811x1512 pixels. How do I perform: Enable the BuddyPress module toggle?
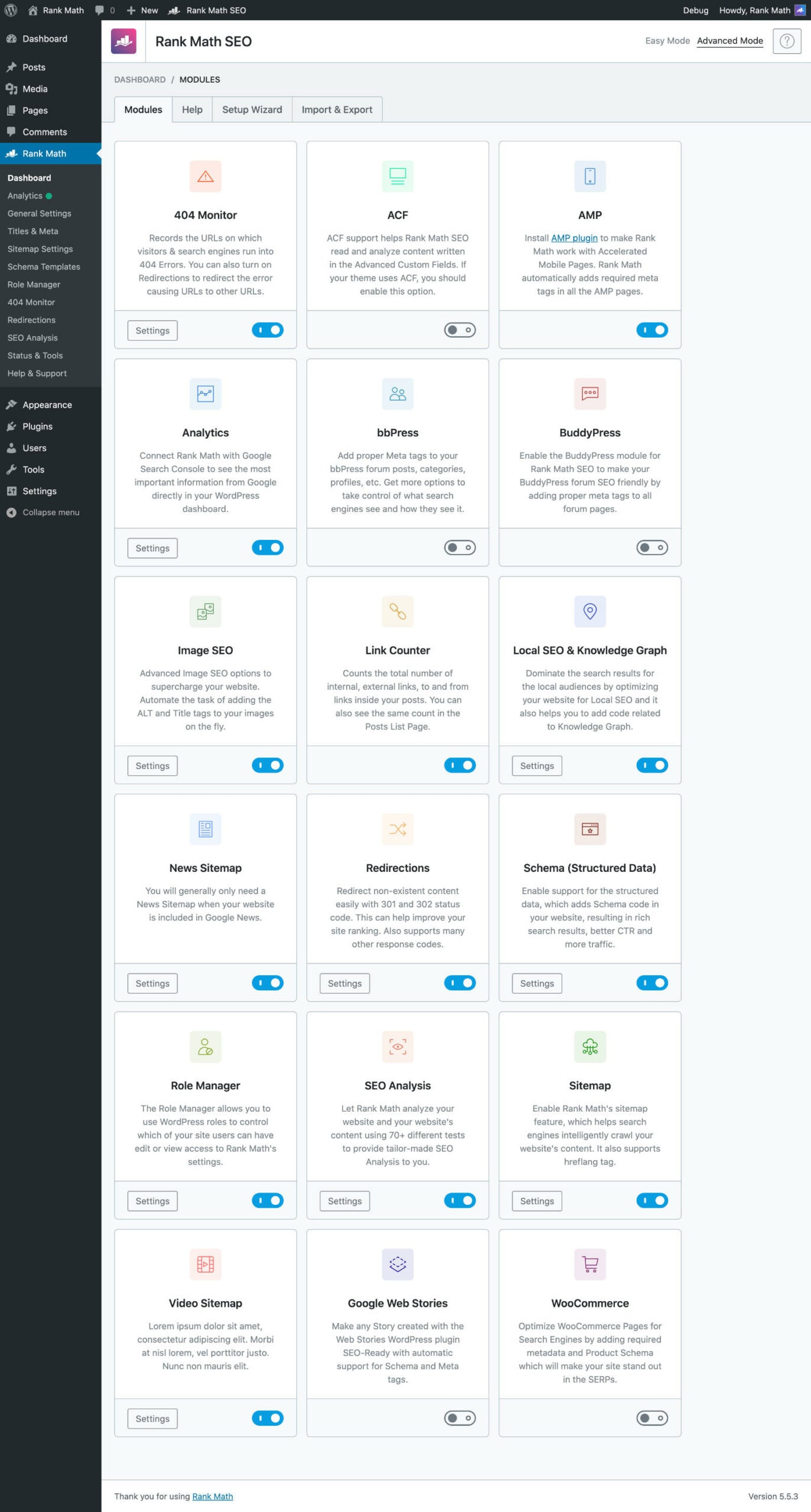652,548
